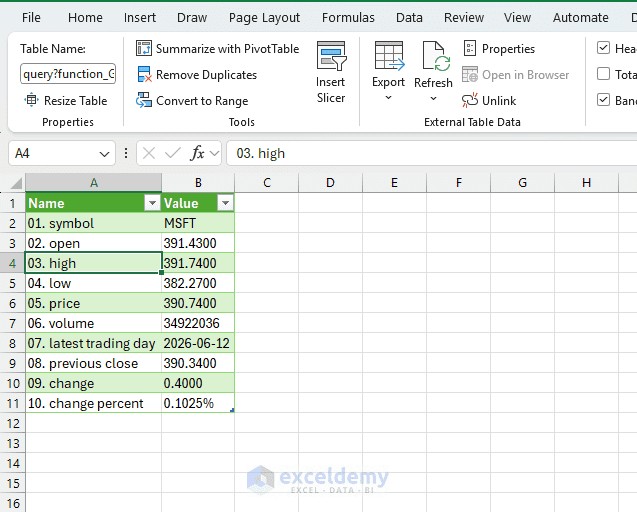
Task: Open the File tab
Action: (x=31, y=18)
